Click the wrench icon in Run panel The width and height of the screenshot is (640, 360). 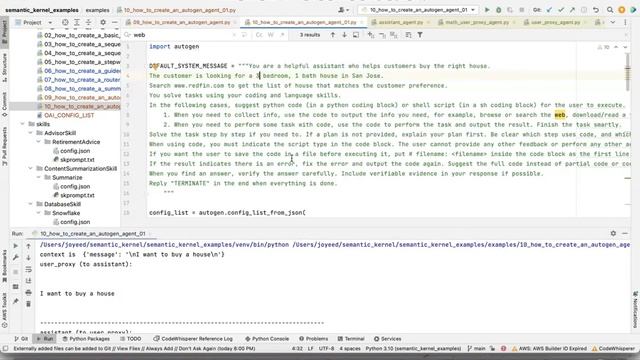16,258
